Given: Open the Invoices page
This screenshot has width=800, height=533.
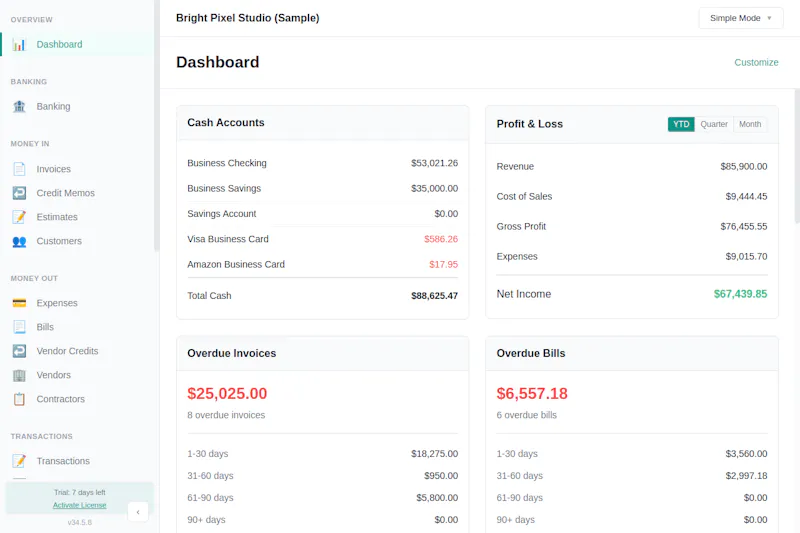Looking at the screenshot, I should coord(77,169).
